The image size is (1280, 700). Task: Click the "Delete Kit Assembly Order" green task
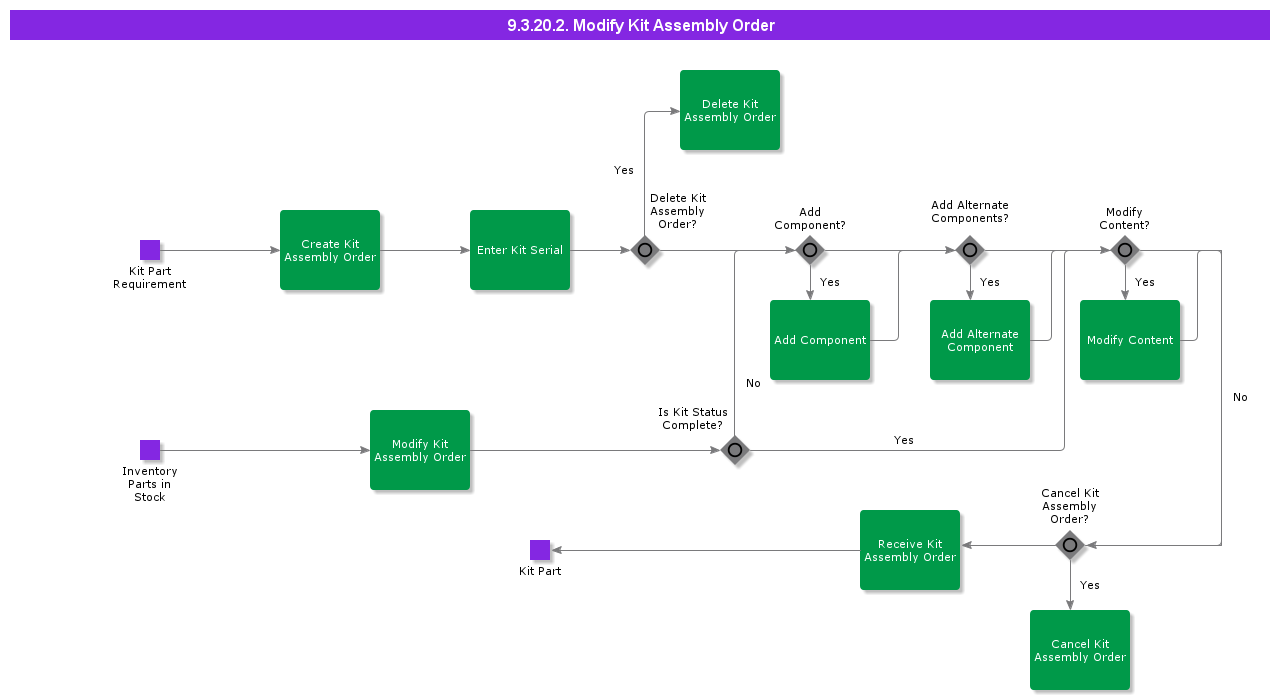point(730,110)
